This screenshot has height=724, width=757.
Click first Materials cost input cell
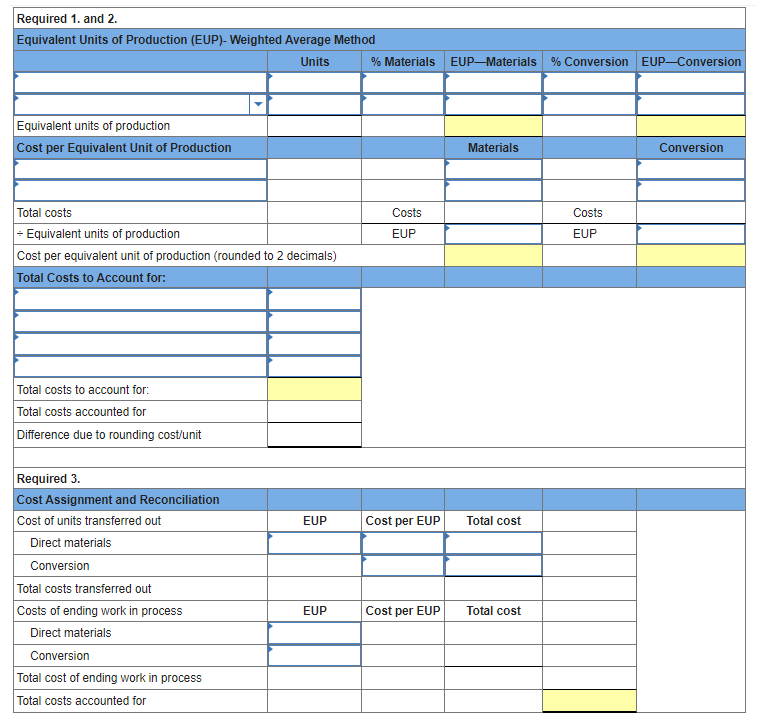click(493, 169)
